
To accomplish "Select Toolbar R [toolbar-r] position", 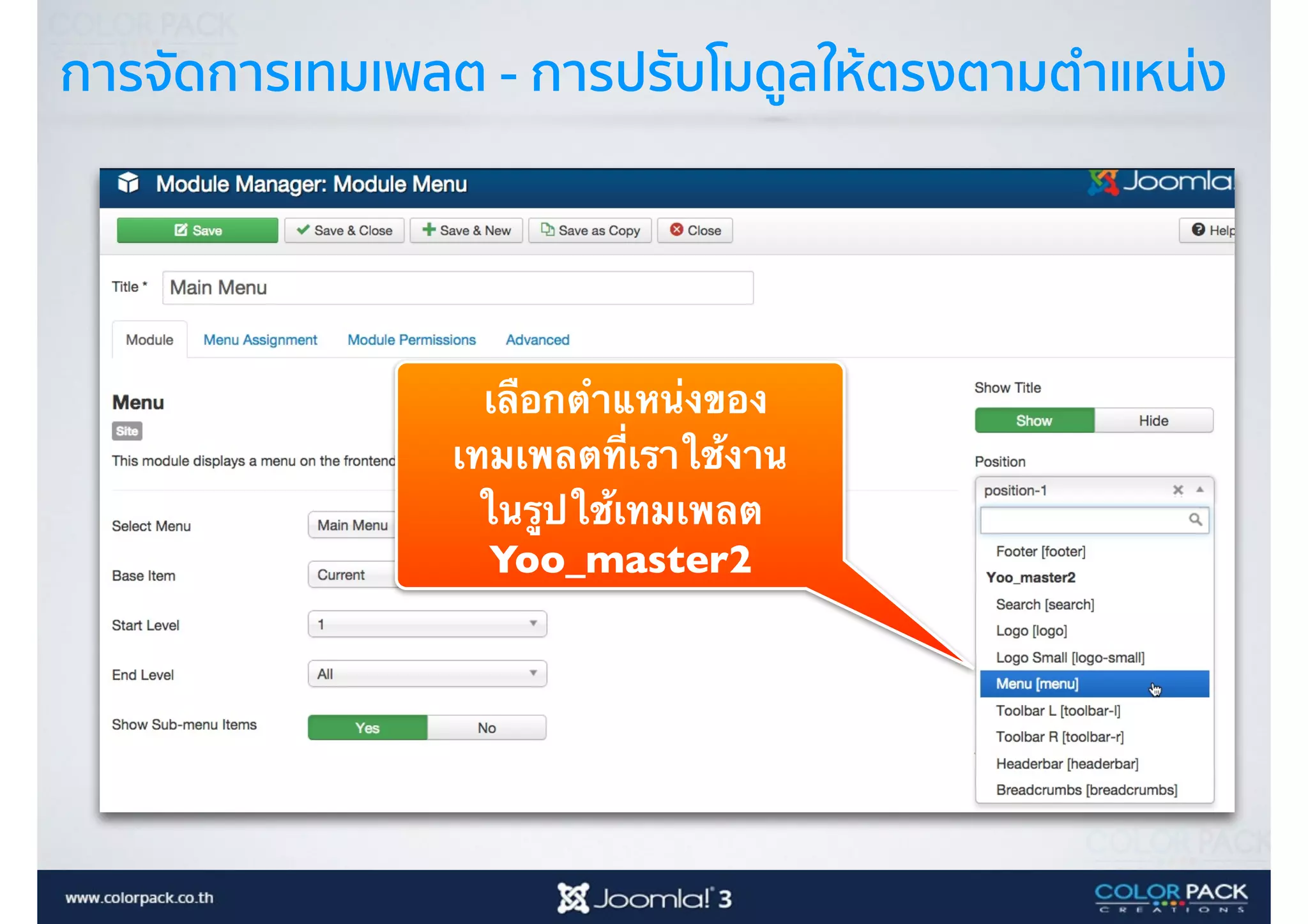I will [x=1095, y=737].
